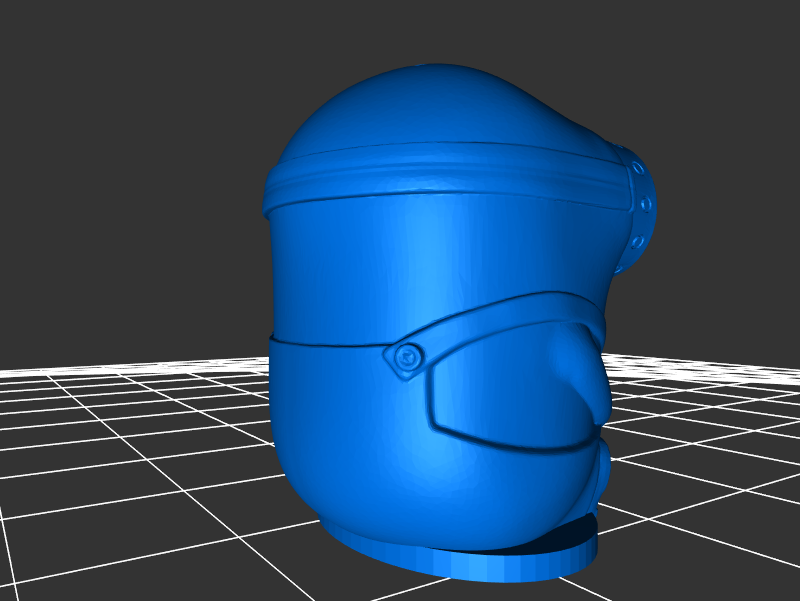Click the round screw on the visor hinge
The width and height of the screenshot is (800, 601).
tap(407, 357)
